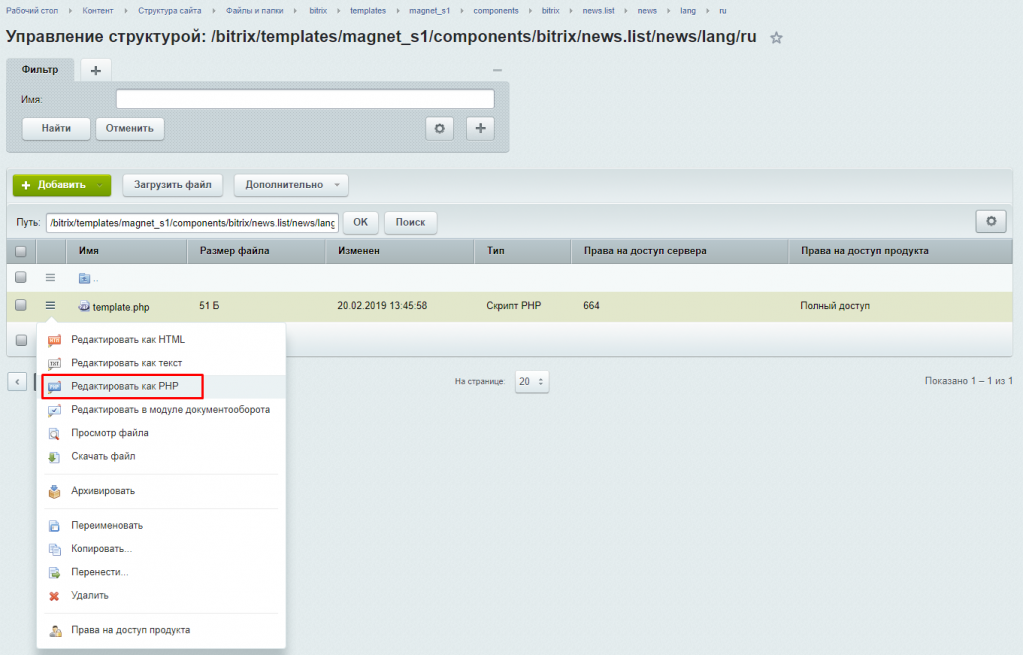The width and height of the screenshot is (1023, 655).
Task: Choose Редактировать в модуле документооборота
Action: 170,410
